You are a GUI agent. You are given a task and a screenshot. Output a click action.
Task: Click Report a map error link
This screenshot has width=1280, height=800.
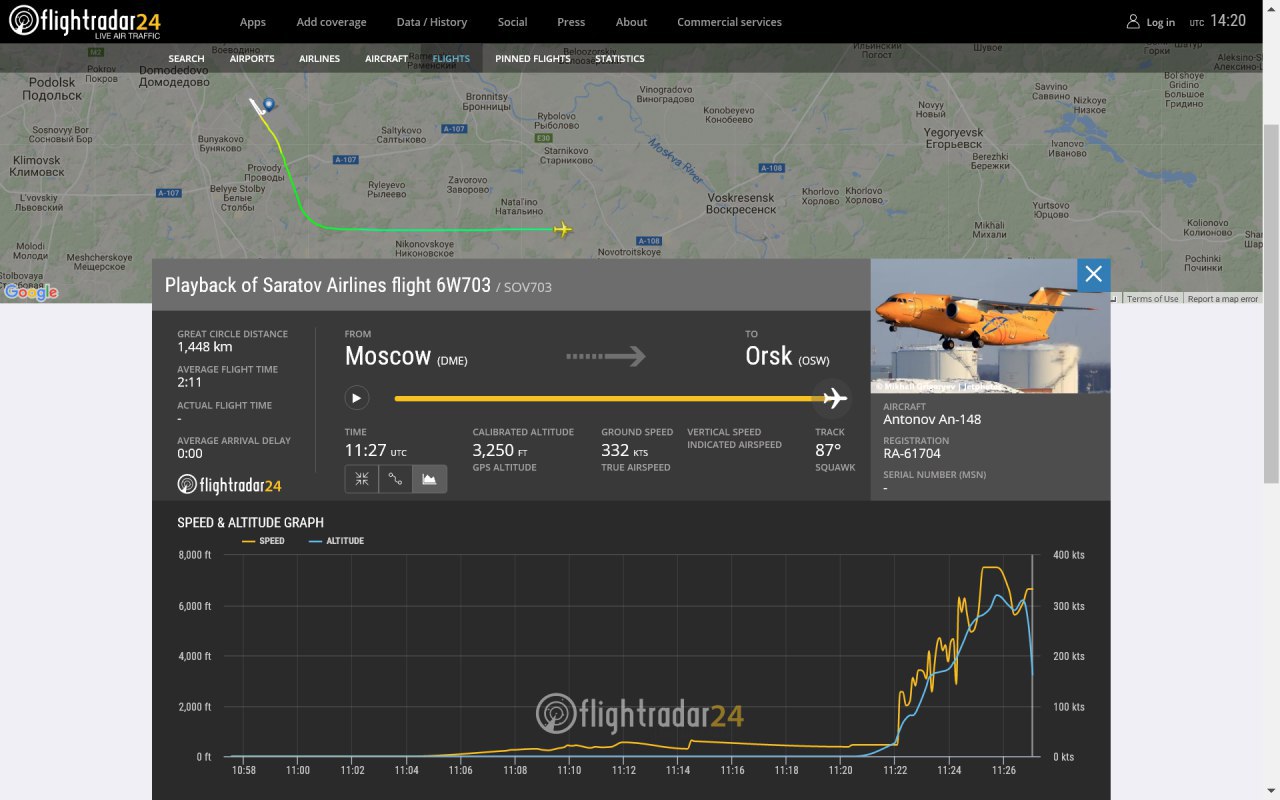[1223, 299]
